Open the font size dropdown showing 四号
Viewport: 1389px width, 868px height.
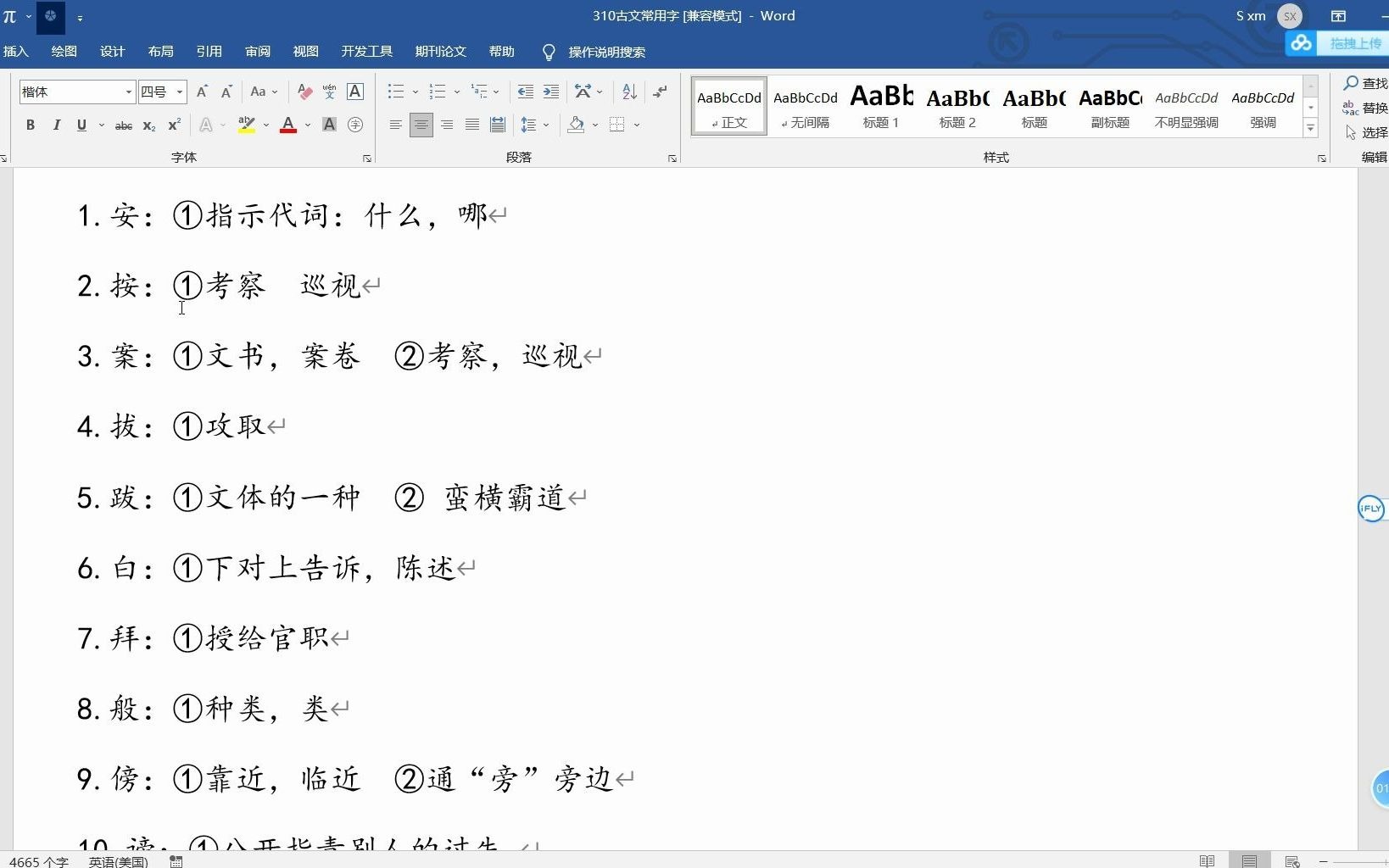point(180,92)
